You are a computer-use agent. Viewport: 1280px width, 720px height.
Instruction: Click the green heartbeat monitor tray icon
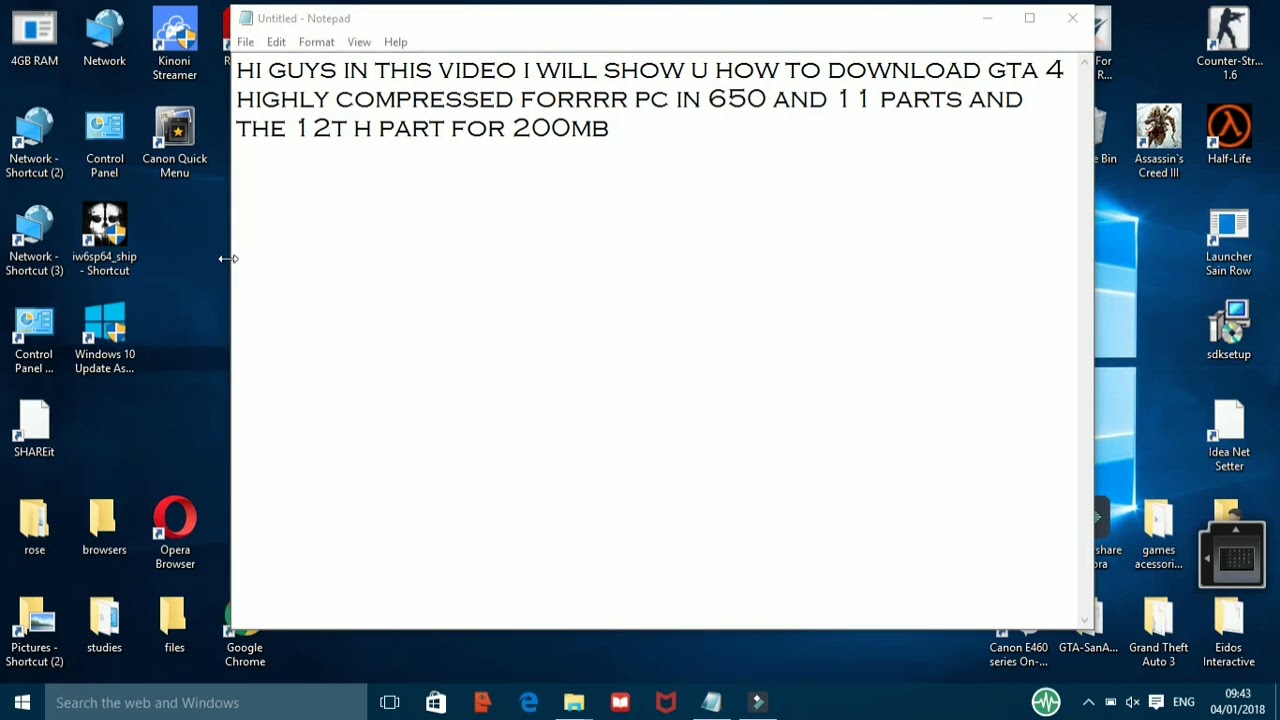(x=1046, y=702)
